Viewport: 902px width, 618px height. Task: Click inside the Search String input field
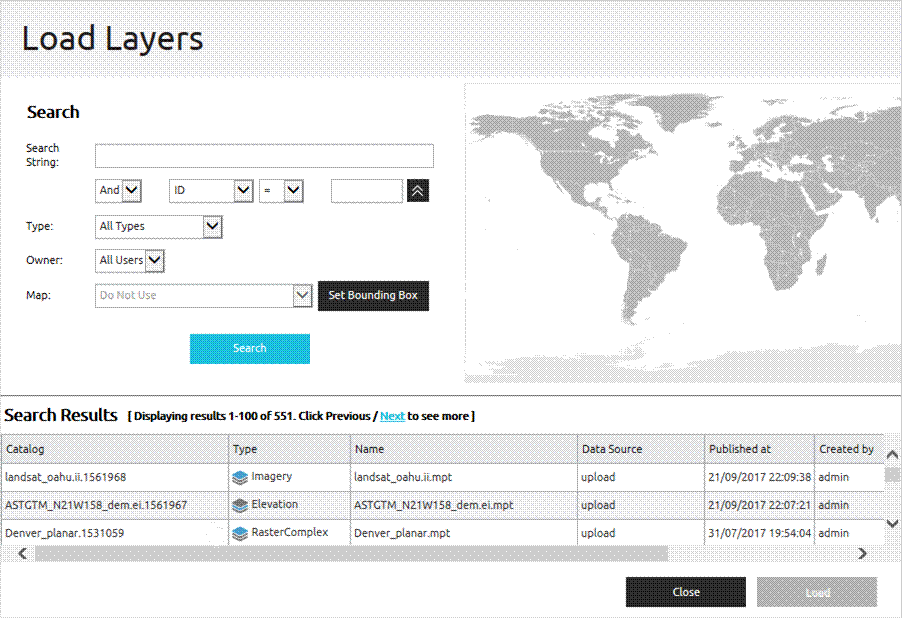coord(263,155)
